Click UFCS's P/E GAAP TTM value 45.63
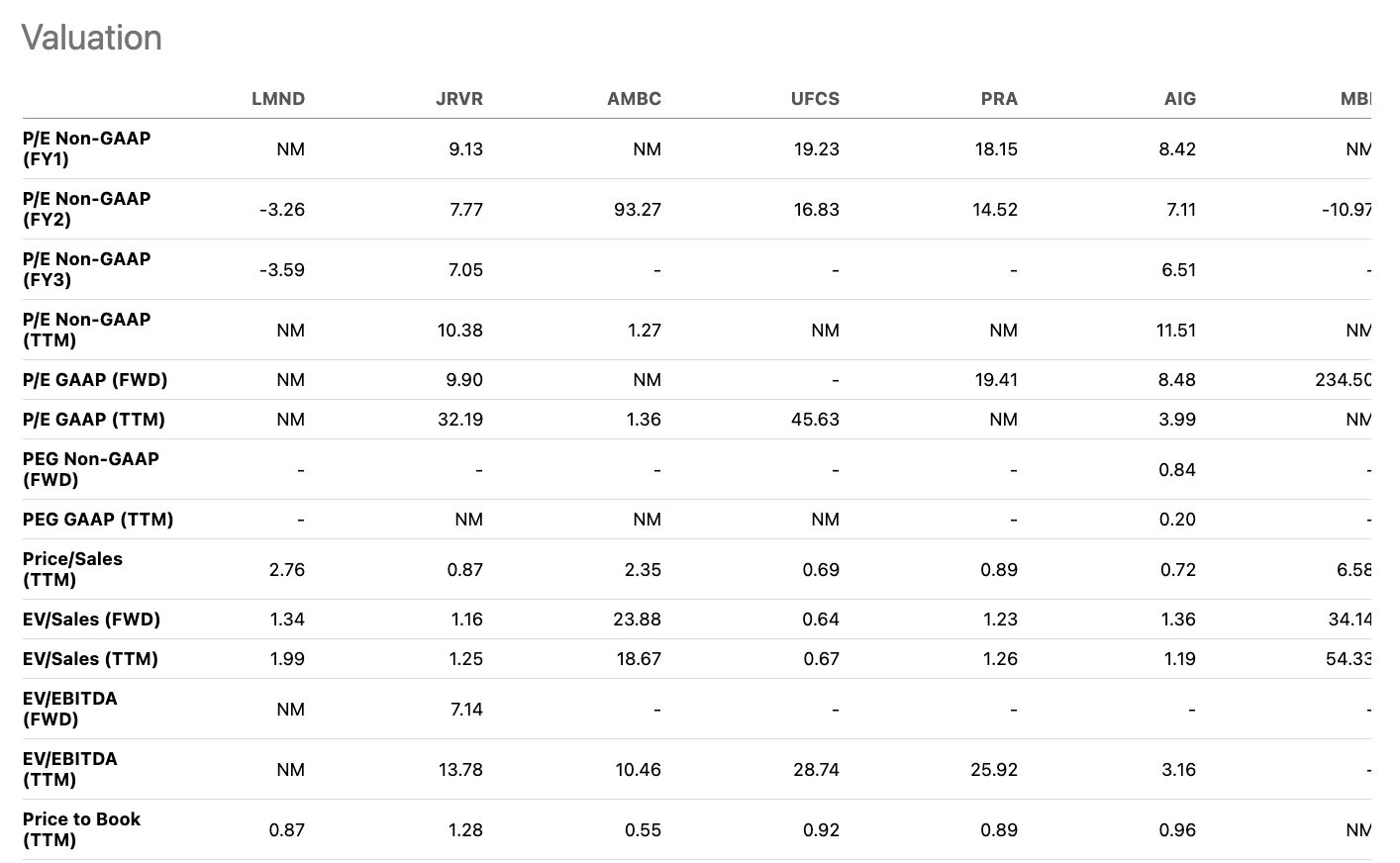Viewport: 1400px width, 863px height. tap(816, 420)
